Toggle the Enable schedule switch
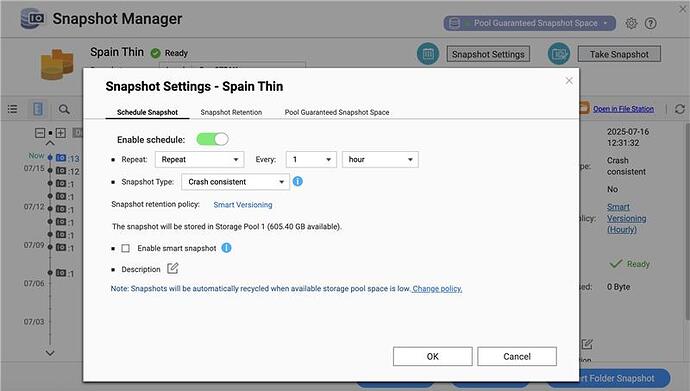 coord(212,139)
